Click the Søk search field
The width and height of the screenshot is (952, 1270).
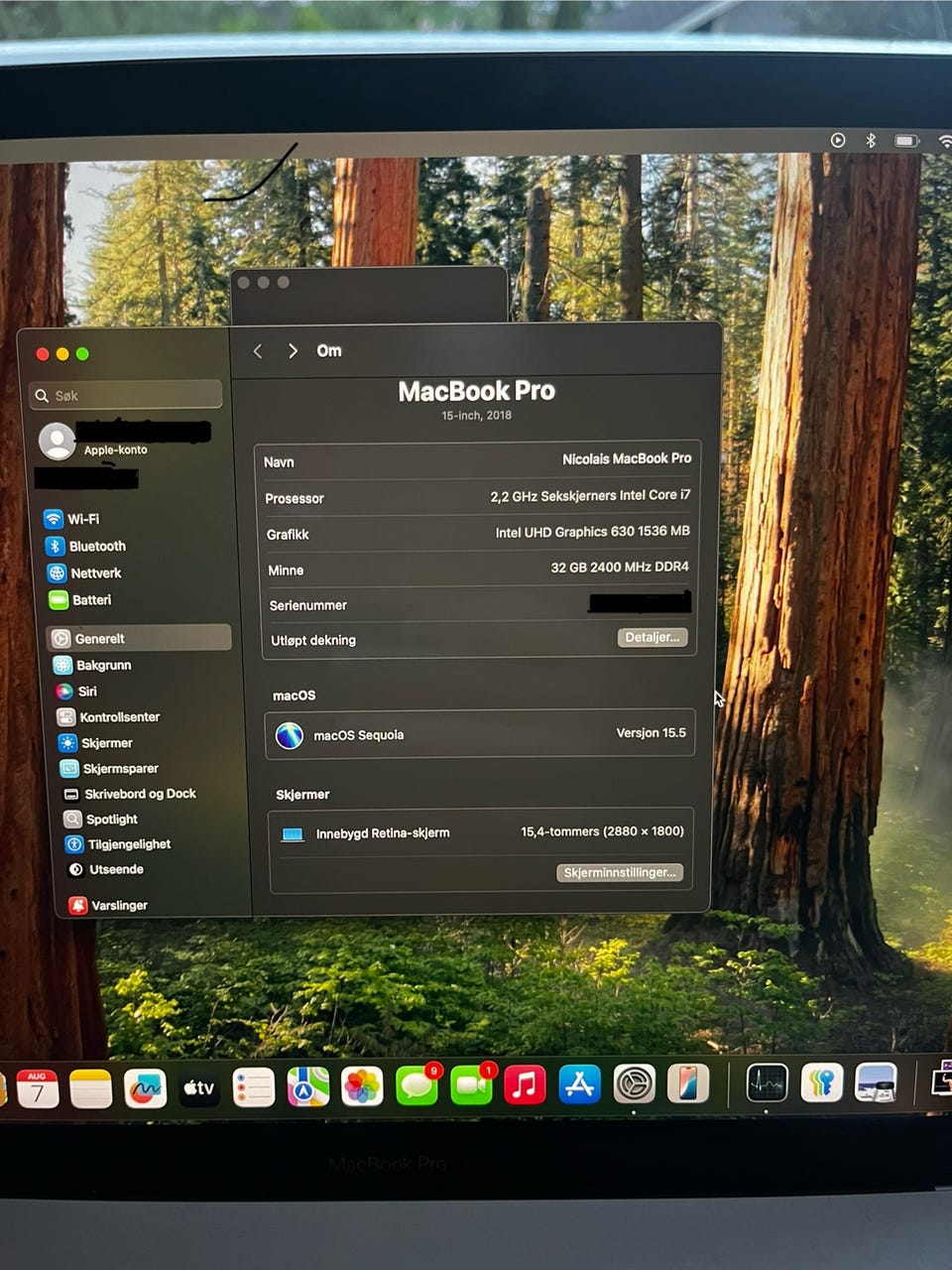point(126,395)
